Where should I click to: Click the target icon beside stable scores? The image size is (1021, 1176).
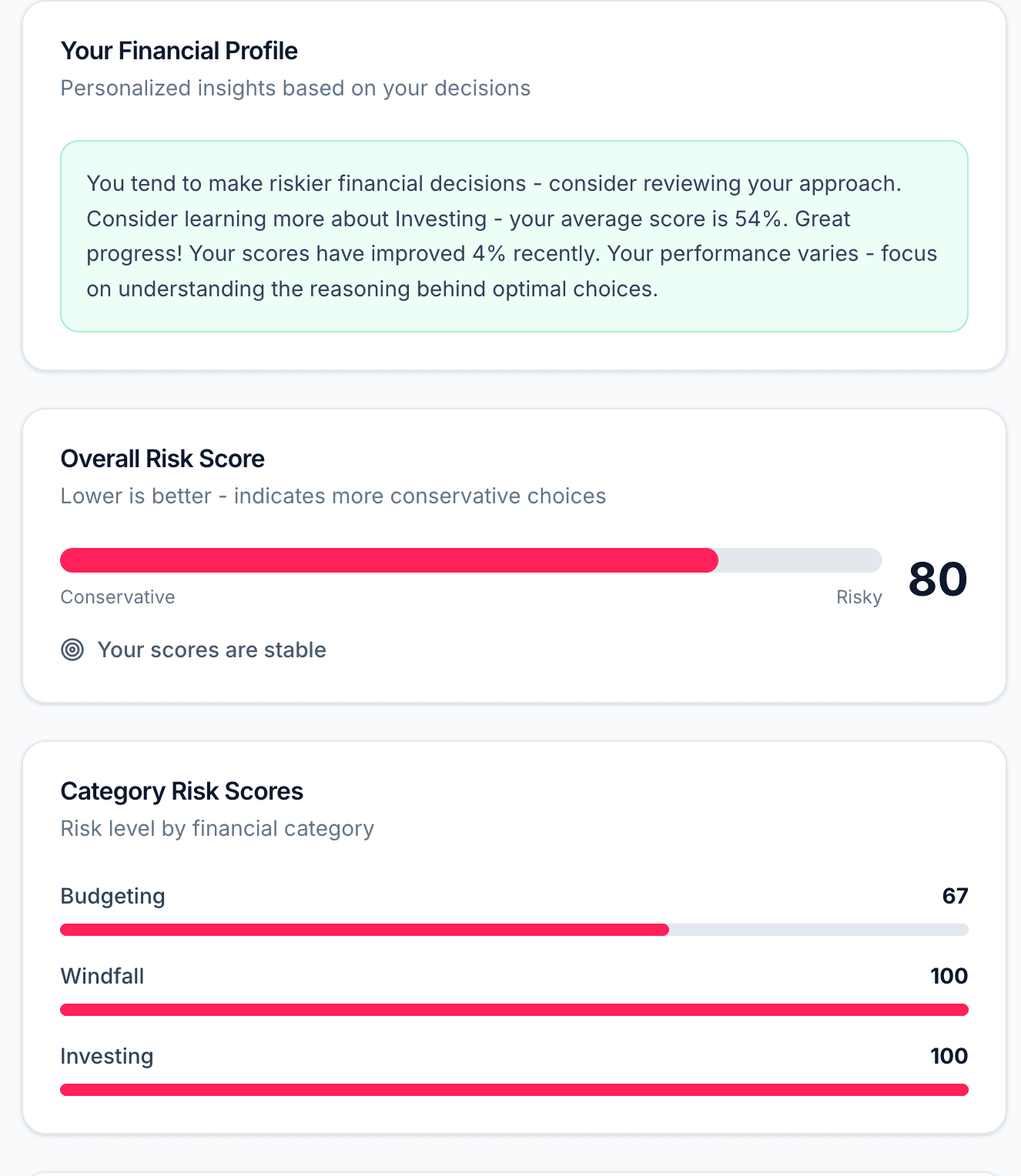click(x=72, y=650)
